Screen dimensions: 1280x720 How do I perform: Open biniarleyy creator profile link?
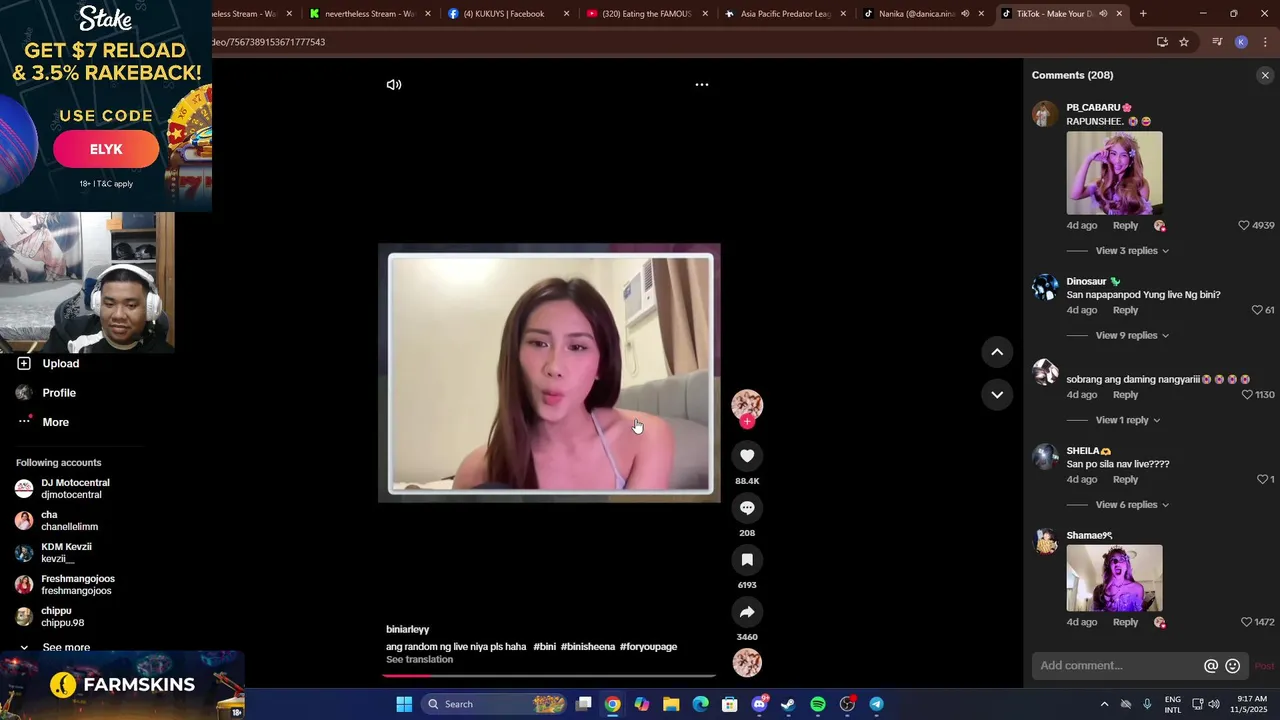tap(407, 629)
